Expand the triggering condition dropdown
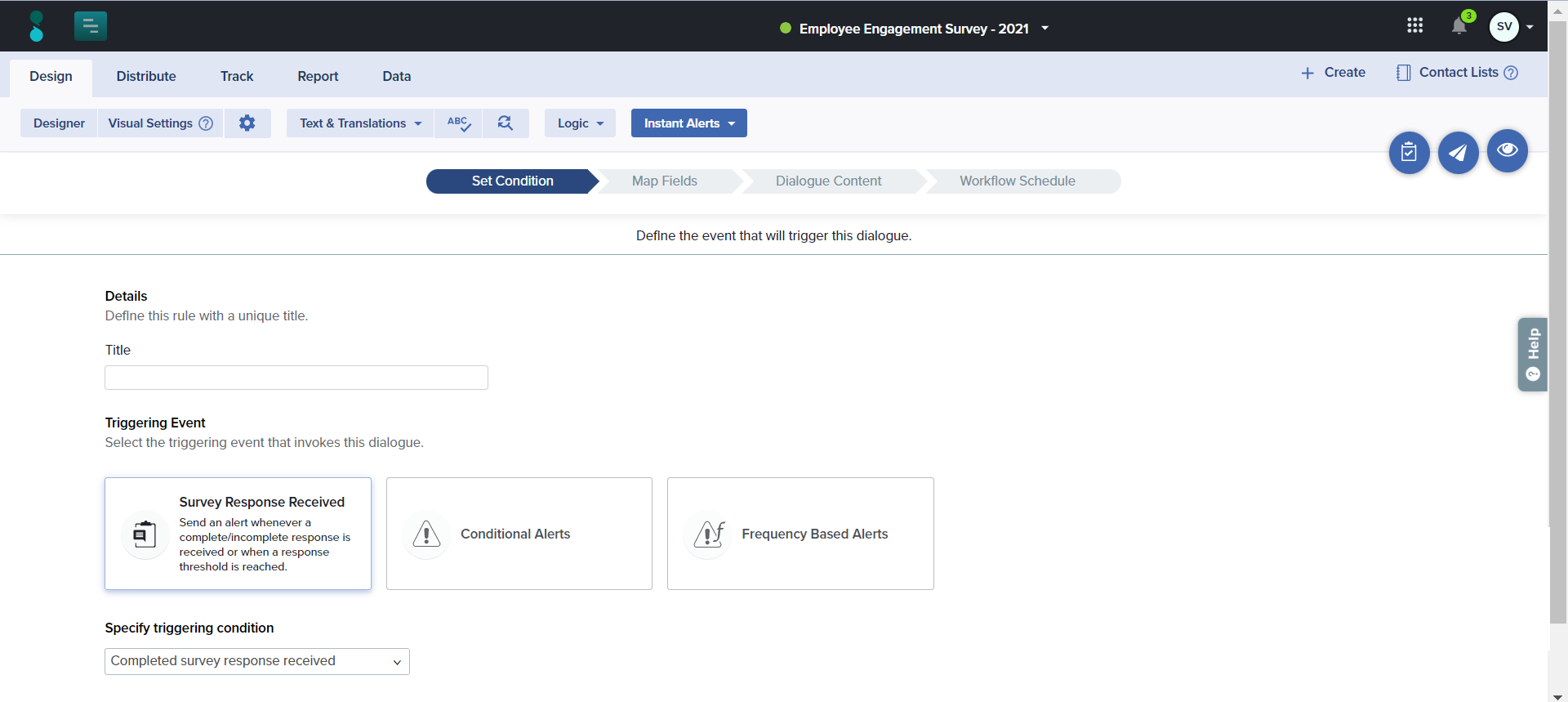Viewport: 1568px width, 702px height. click(x=256, y=661)
